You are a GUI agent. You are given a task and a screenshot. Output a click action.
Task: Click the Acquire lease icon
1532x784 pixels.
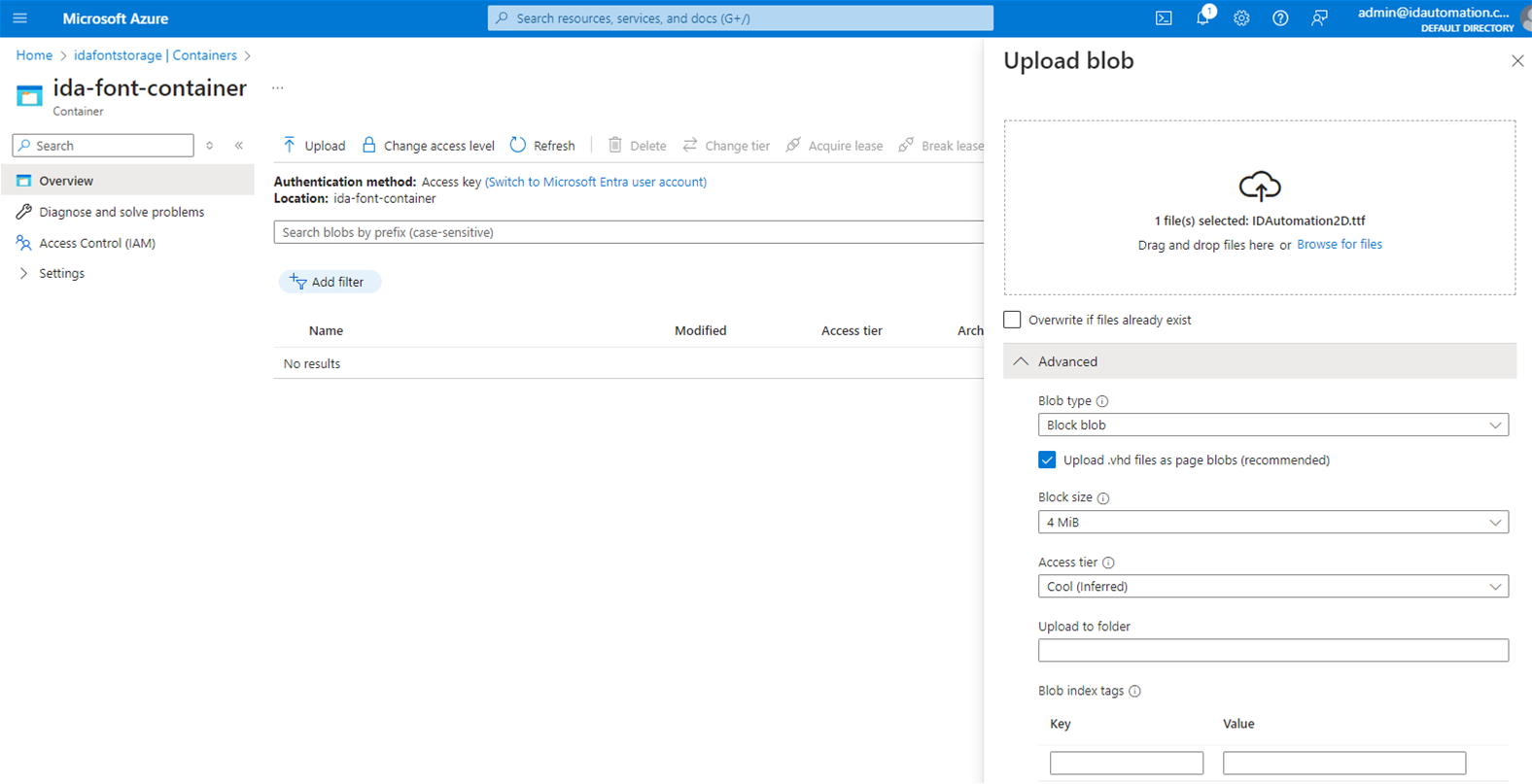click(793, 145)
